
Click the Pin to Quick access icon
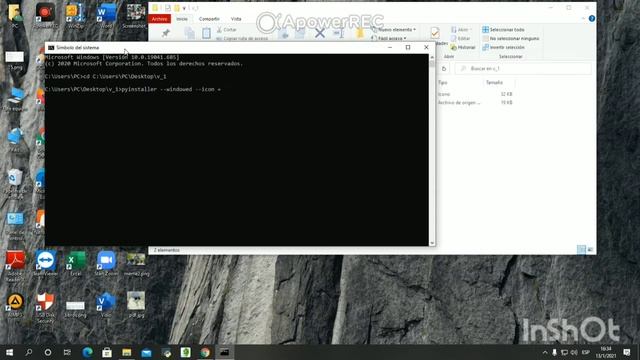[165, 33]
